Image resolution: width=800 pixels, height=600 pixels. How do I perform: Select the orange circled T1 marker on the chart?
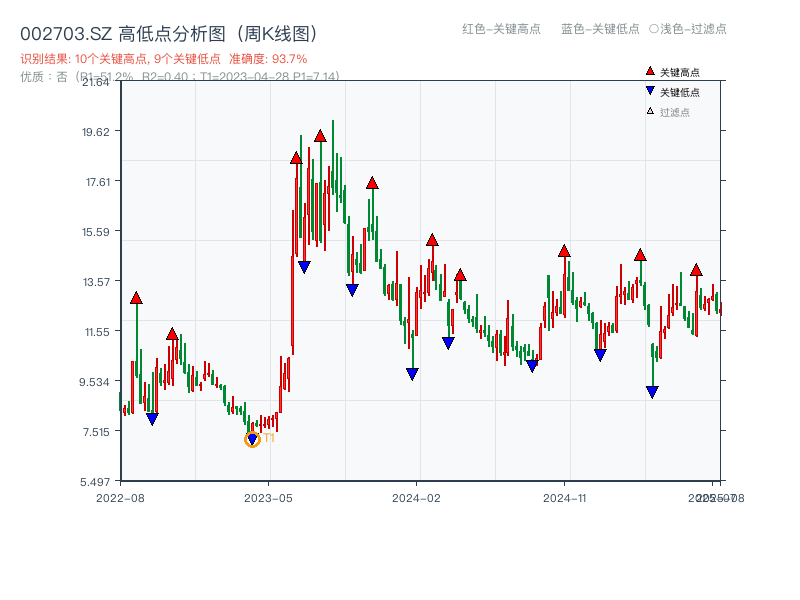click(252, 438)
